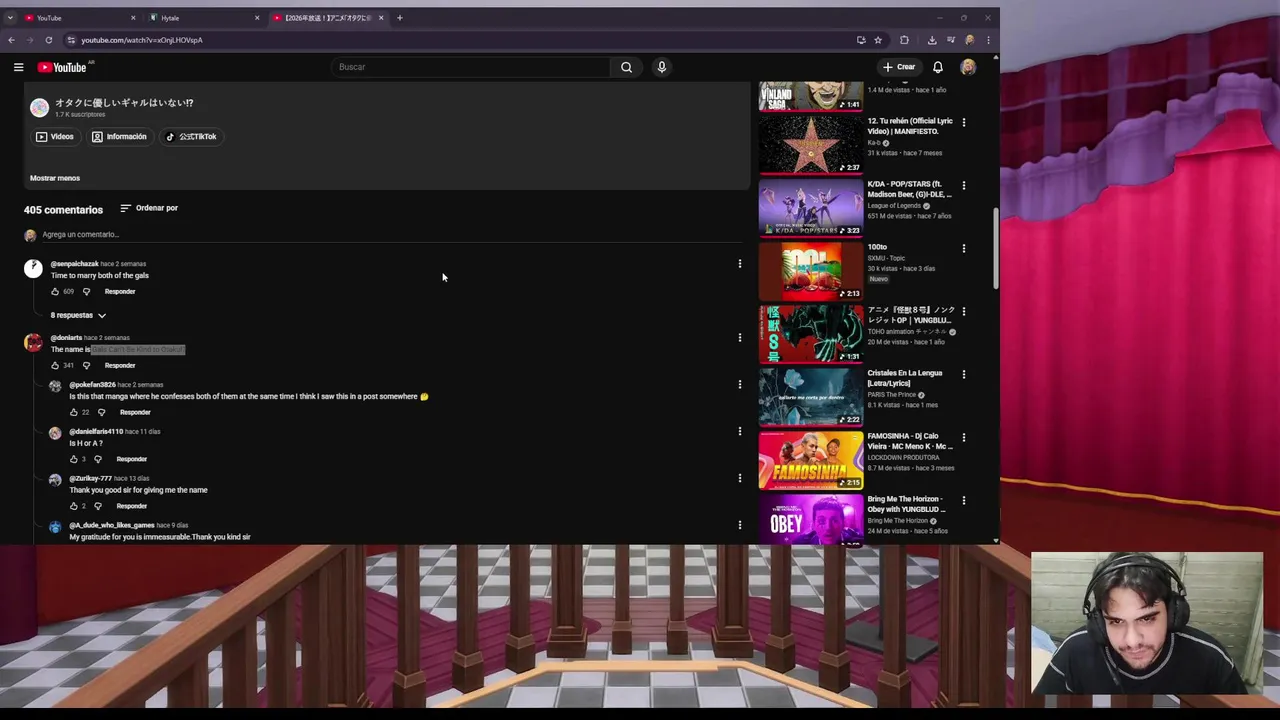Reload the page with the refresh icon
1280x720 pixels.
48,40
